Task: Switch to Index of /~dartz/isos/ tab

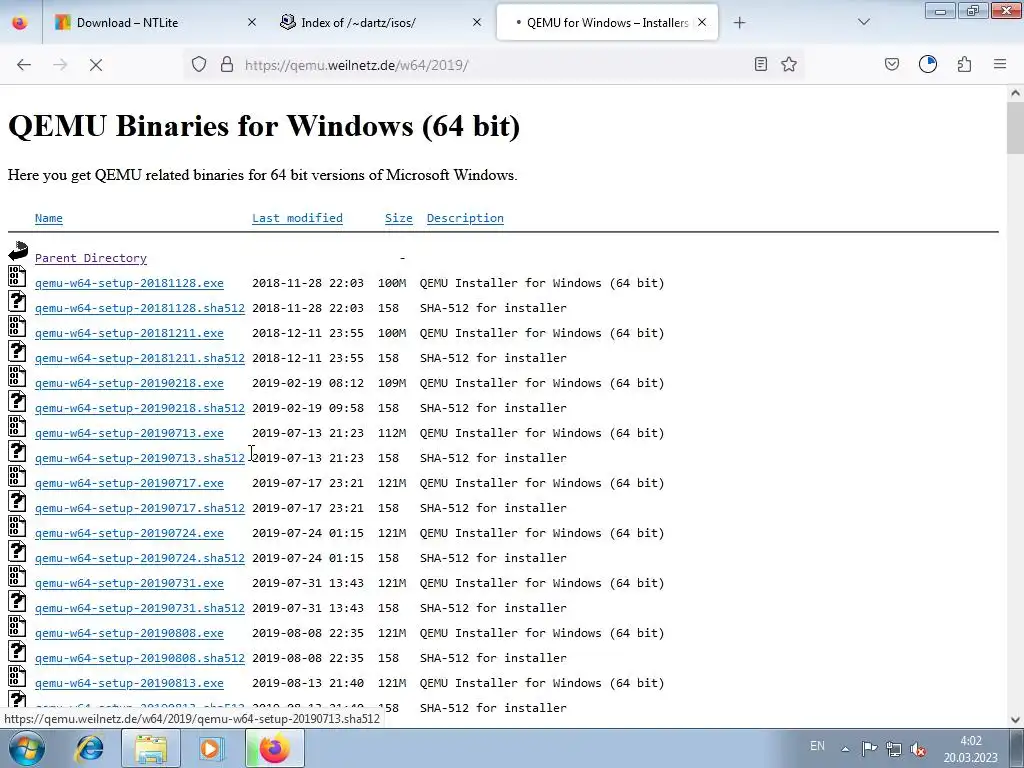Action: point(380,22)
